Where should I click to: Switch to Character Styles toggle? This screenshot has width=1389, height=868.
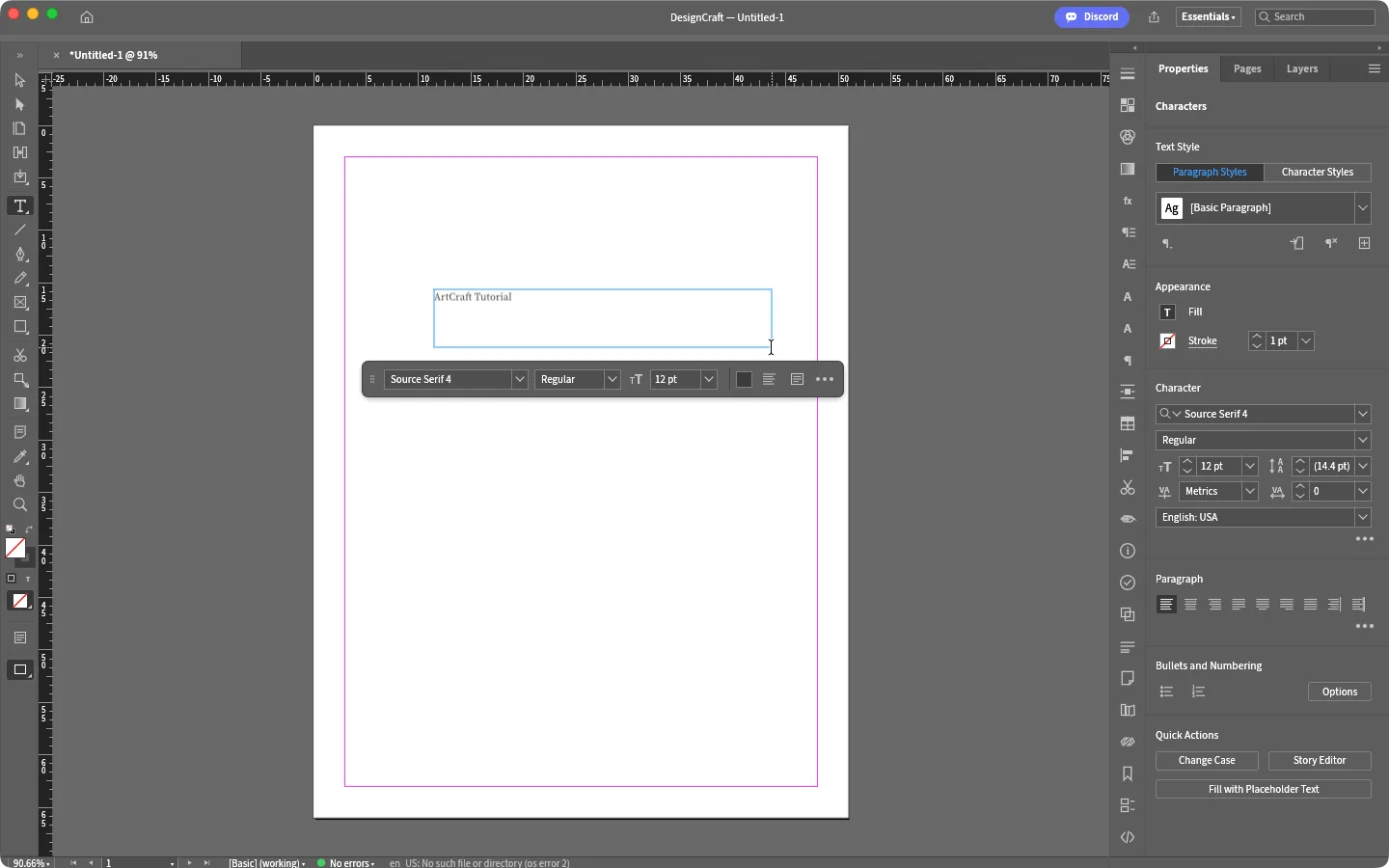coord(1318,173)
